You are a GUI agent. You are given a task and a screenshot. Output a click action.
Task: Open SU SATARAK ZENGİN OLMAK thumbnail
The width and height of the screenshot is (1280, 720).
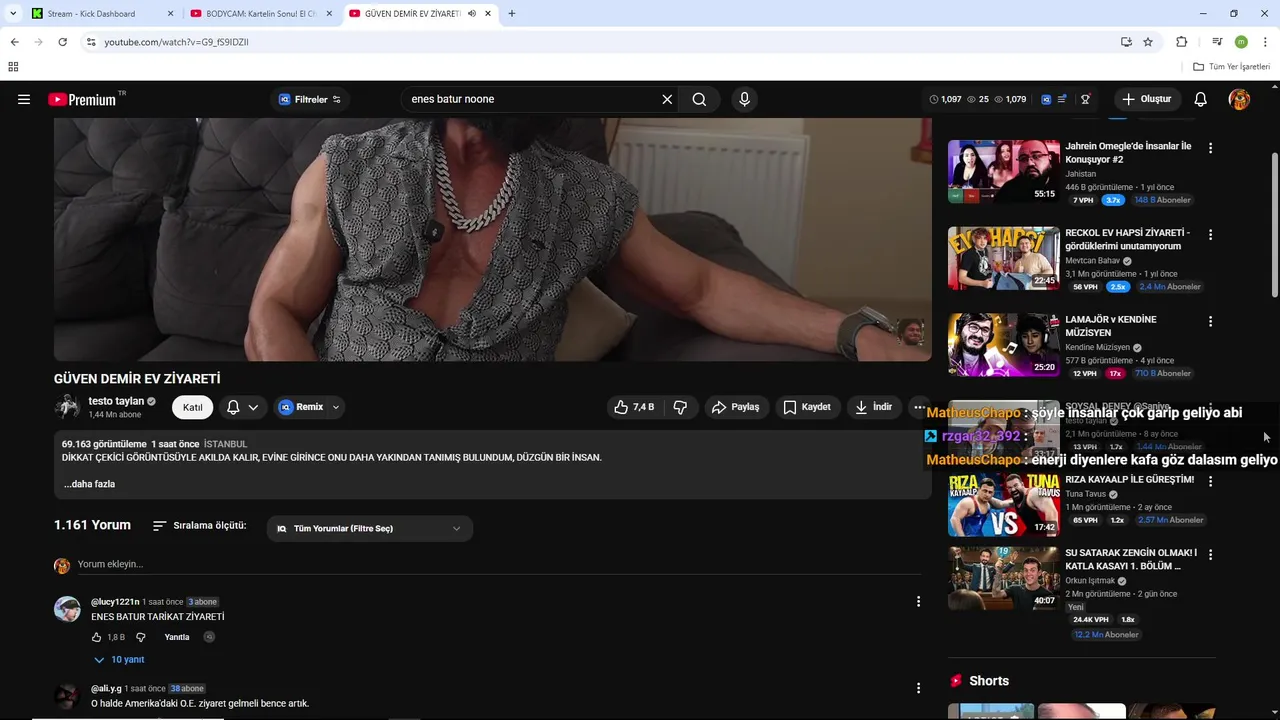point(1003,578)
